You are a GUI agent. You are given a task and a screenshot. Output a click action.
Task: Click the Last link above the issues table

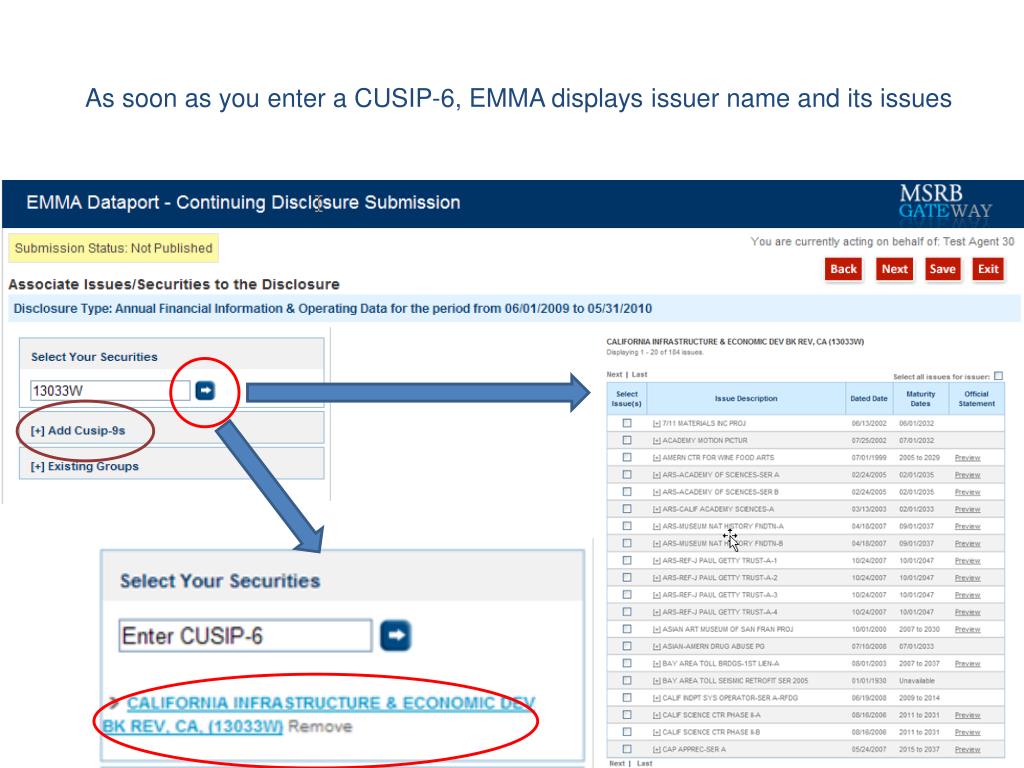coord(639,374)
